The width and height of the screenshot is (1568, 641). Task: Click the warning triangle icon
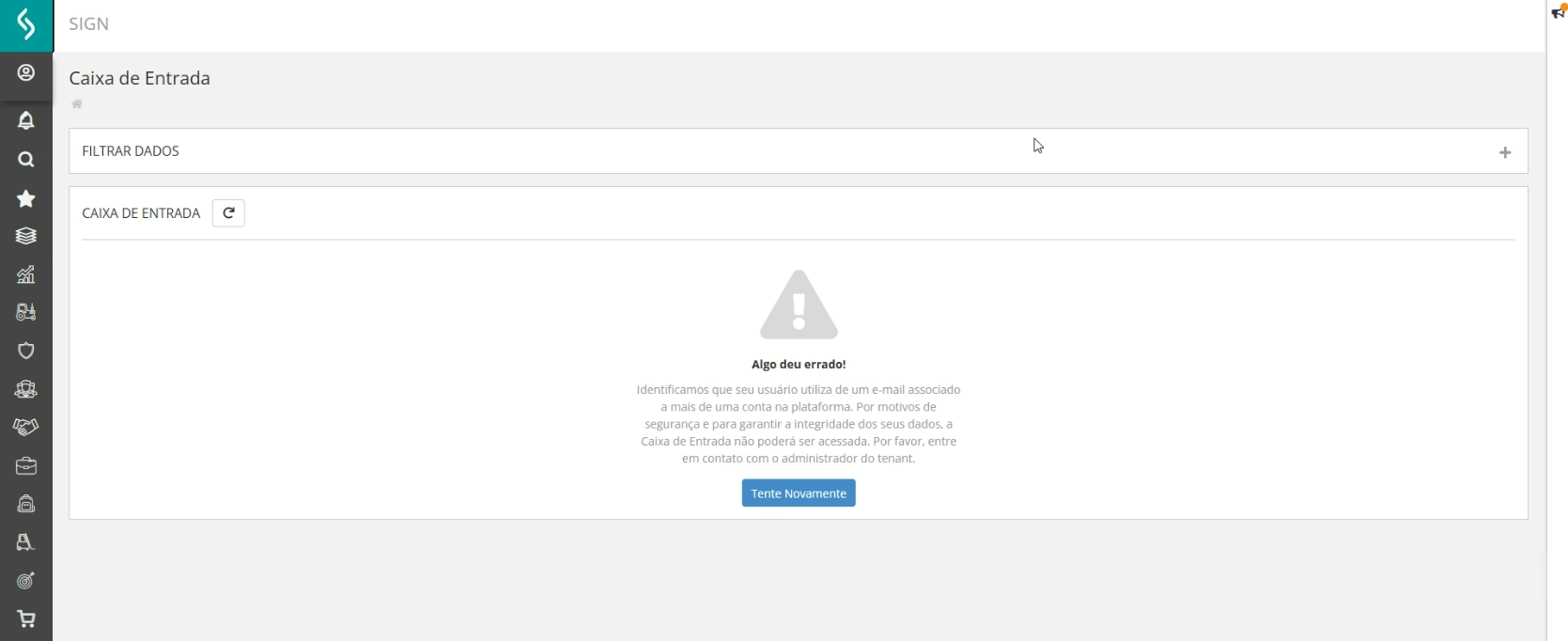[799, 305]
